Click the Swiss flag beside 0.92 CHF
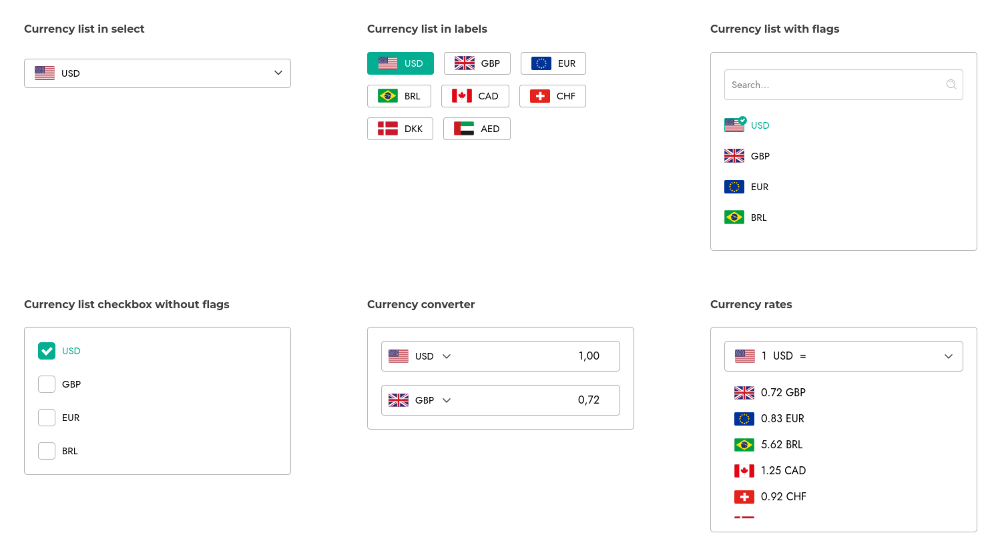 point(744,497)
